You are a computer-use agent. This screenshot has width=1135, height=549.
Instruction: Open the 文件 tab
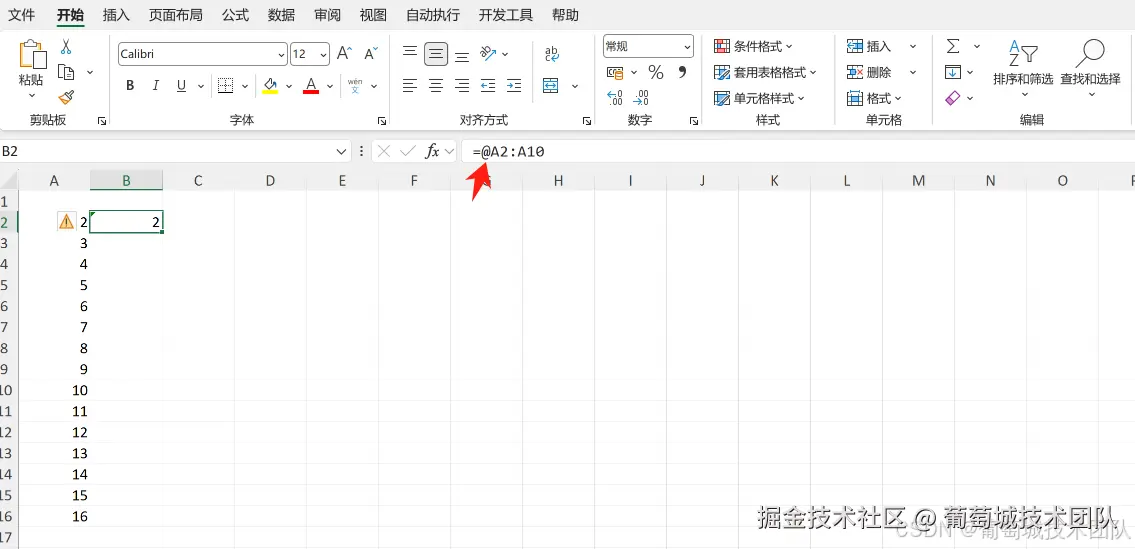tap(22, 14)
